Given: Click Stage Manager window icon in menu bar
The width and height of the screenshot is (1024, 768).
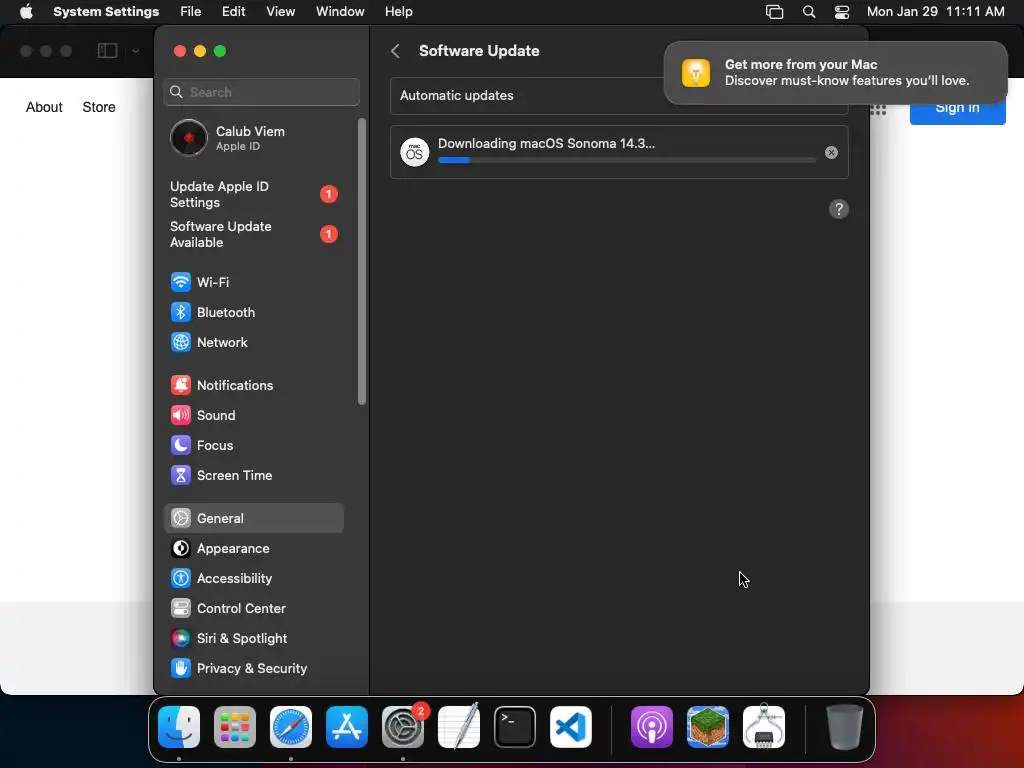Looking at the screenshot, I should pos(775,12).
